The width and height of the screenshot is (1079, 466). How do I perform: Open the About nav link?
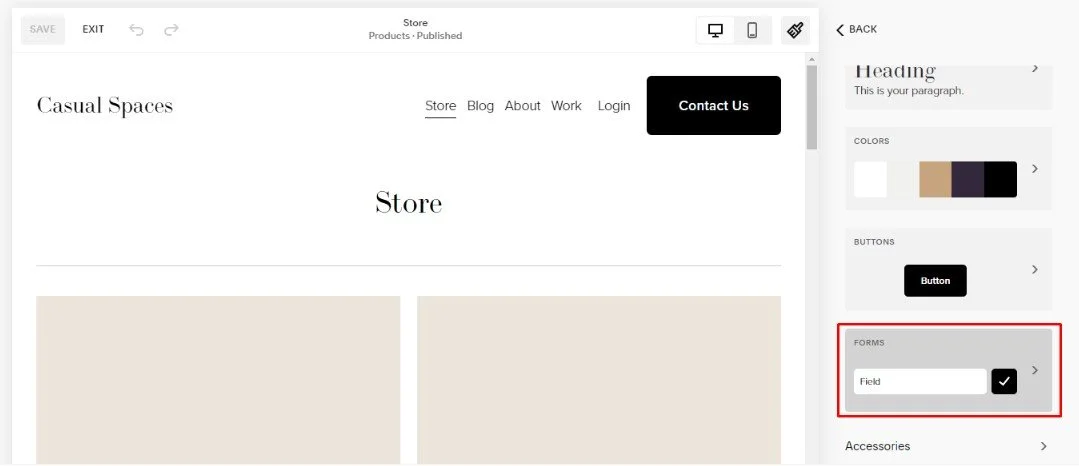click(522, 106)
